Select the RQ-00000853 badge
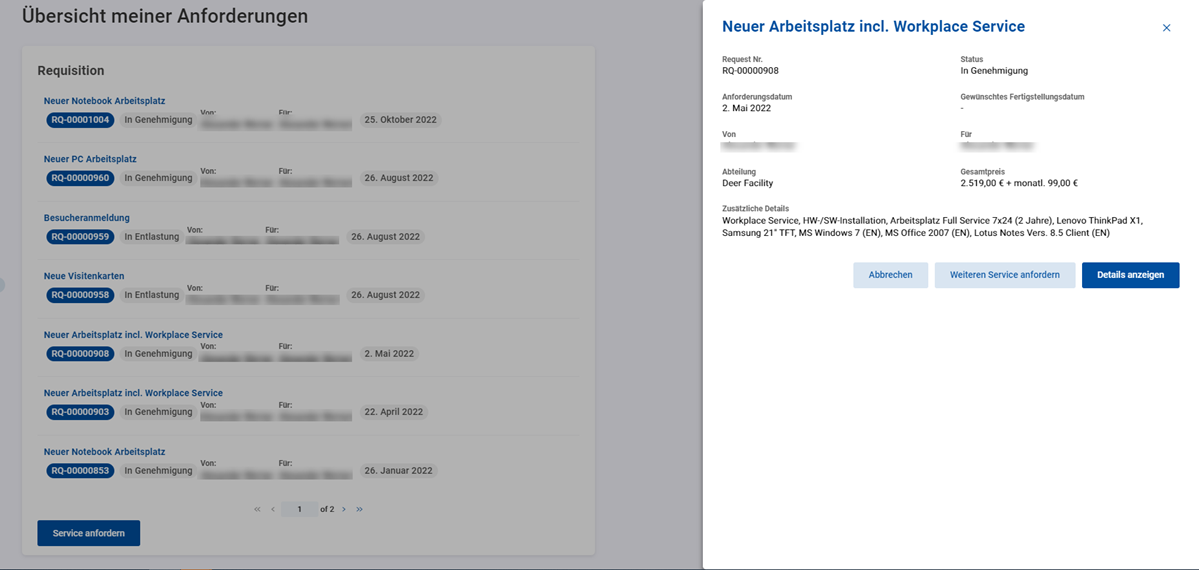The image size is (1199, 570). click(x=80, y=471)
